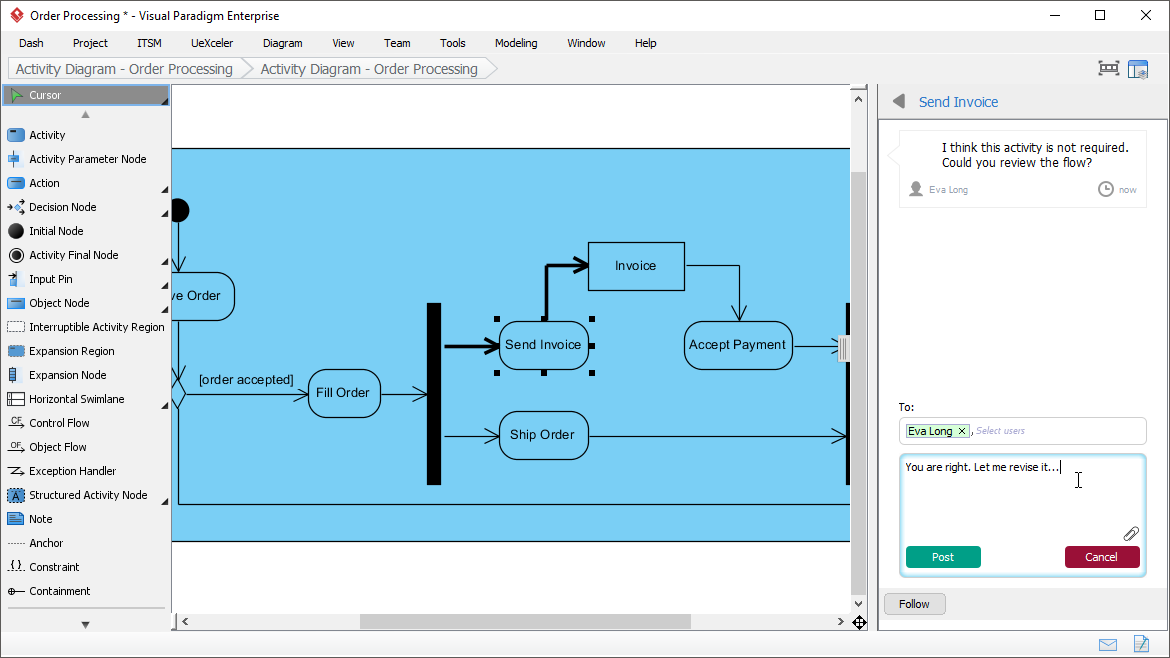The width and height of the screenshot is (1170, 658).
Task: Select the Send Invoice action node
Action: [544, 345]
